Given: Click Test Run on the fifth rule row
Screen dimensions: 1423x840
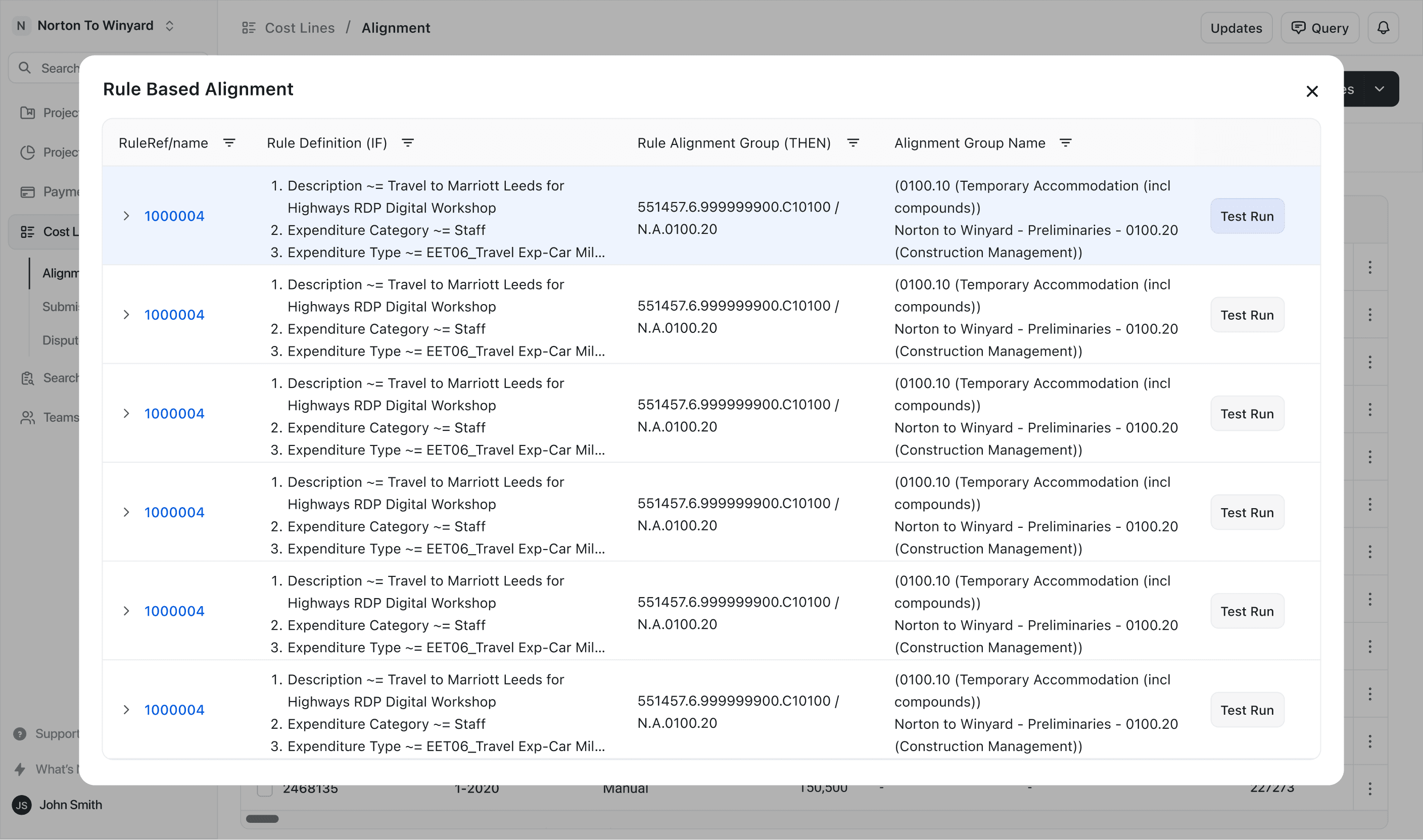Looking at the screenshot, I should (1247, 611).
